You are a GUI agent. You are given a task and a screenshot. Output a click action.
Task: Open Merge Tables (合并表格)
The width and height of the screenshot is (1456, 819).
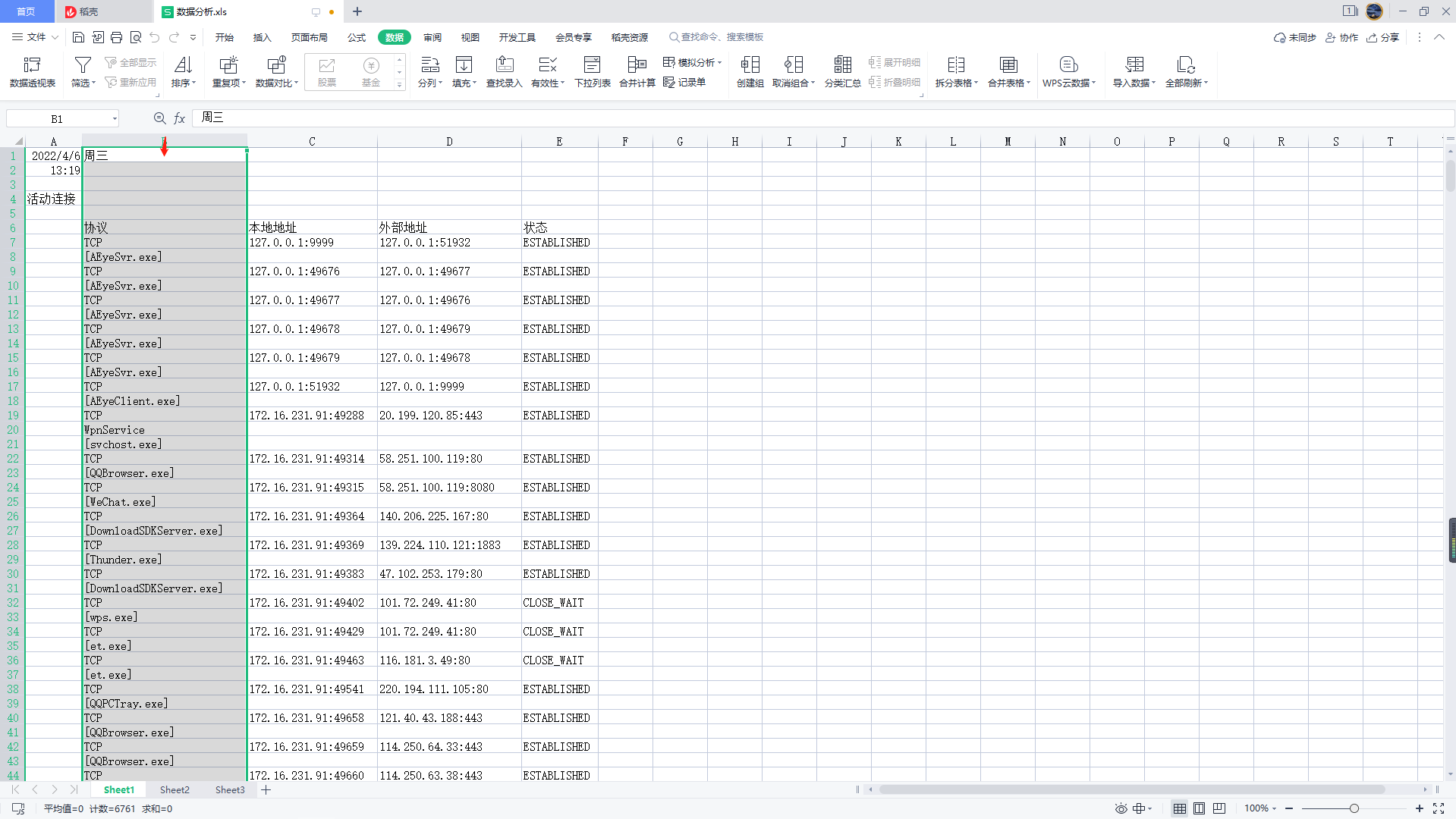[1008, 72]
